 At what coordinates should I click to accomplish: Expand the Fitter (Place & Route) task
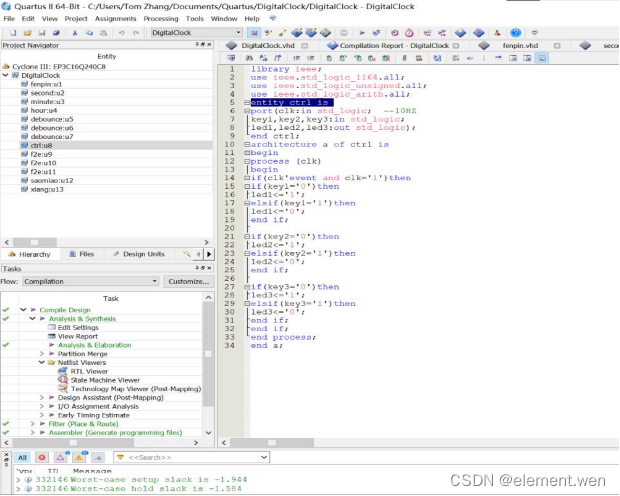pyautogui.click(x=32, y=424)
